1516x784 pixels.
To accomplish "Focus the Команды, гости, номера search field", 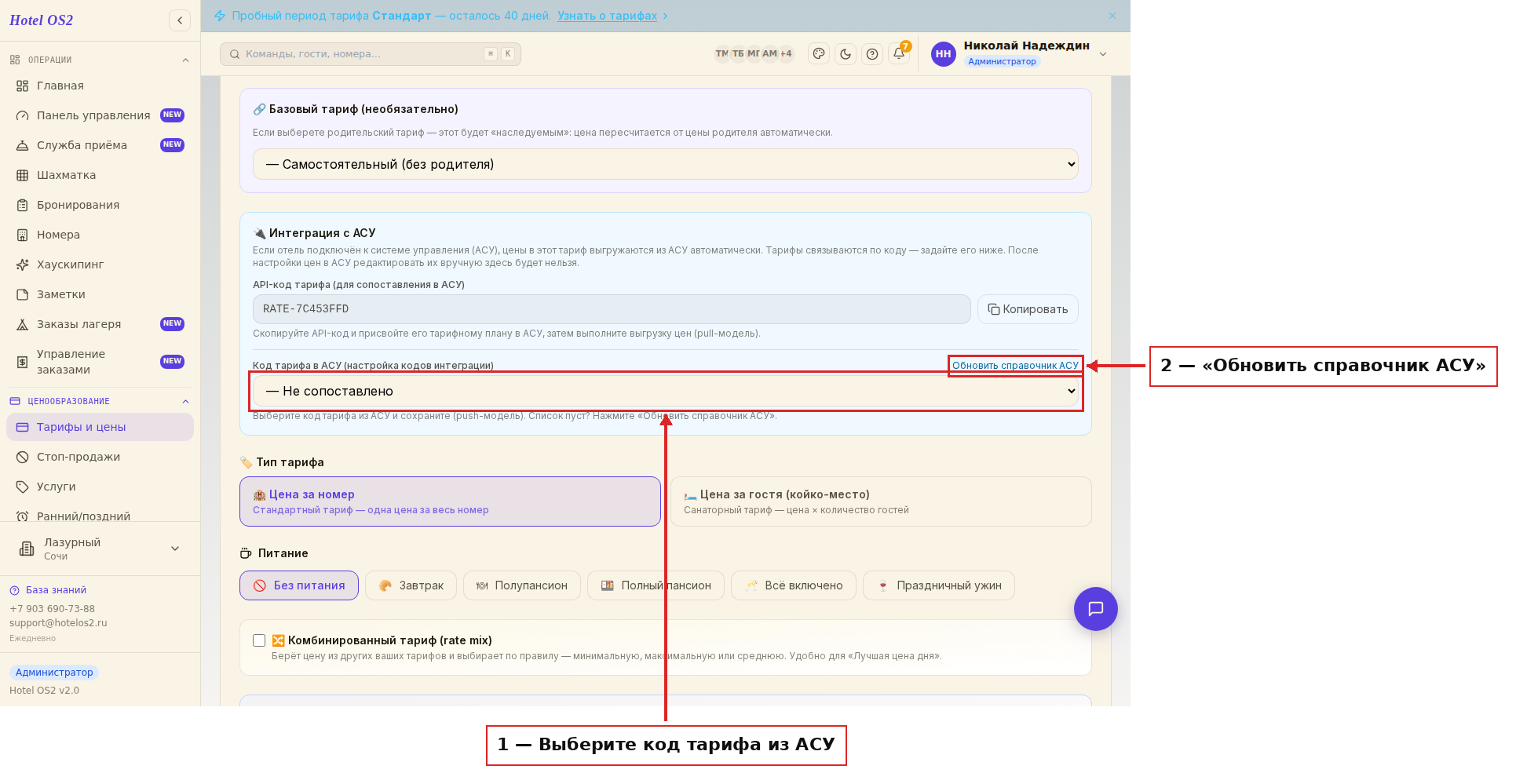I will click(x=370, y=54).
